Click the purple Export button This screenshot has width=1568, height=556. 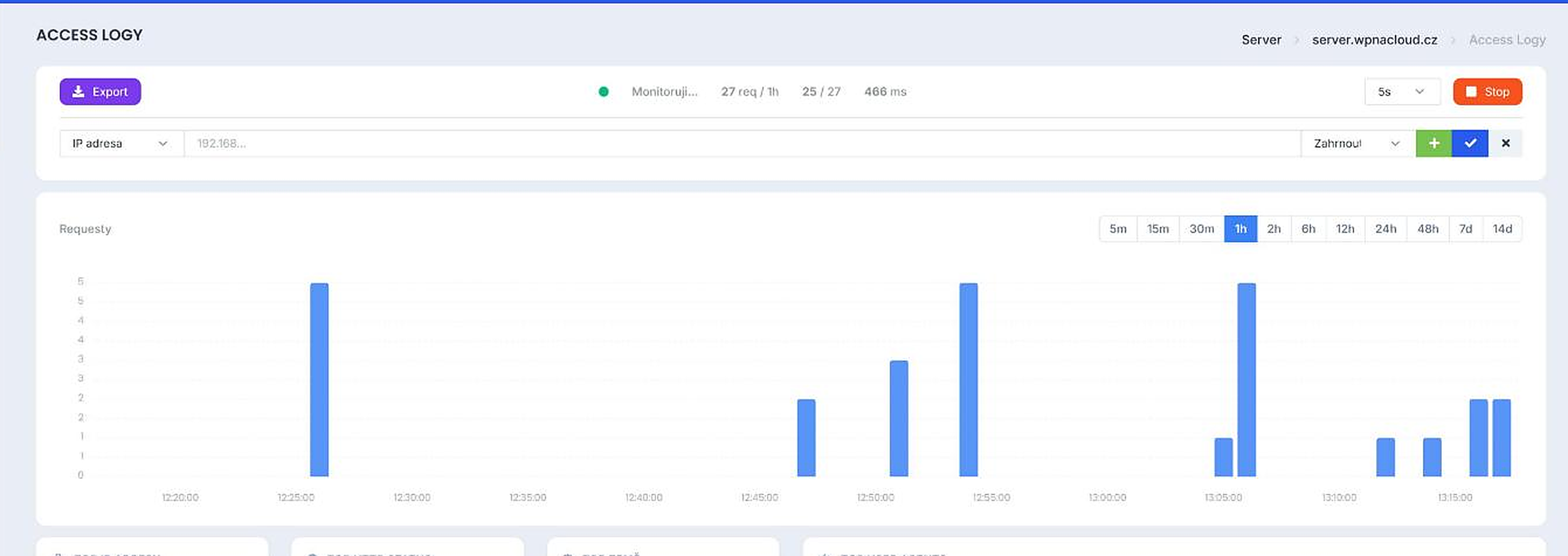click(x=100, y=92)
